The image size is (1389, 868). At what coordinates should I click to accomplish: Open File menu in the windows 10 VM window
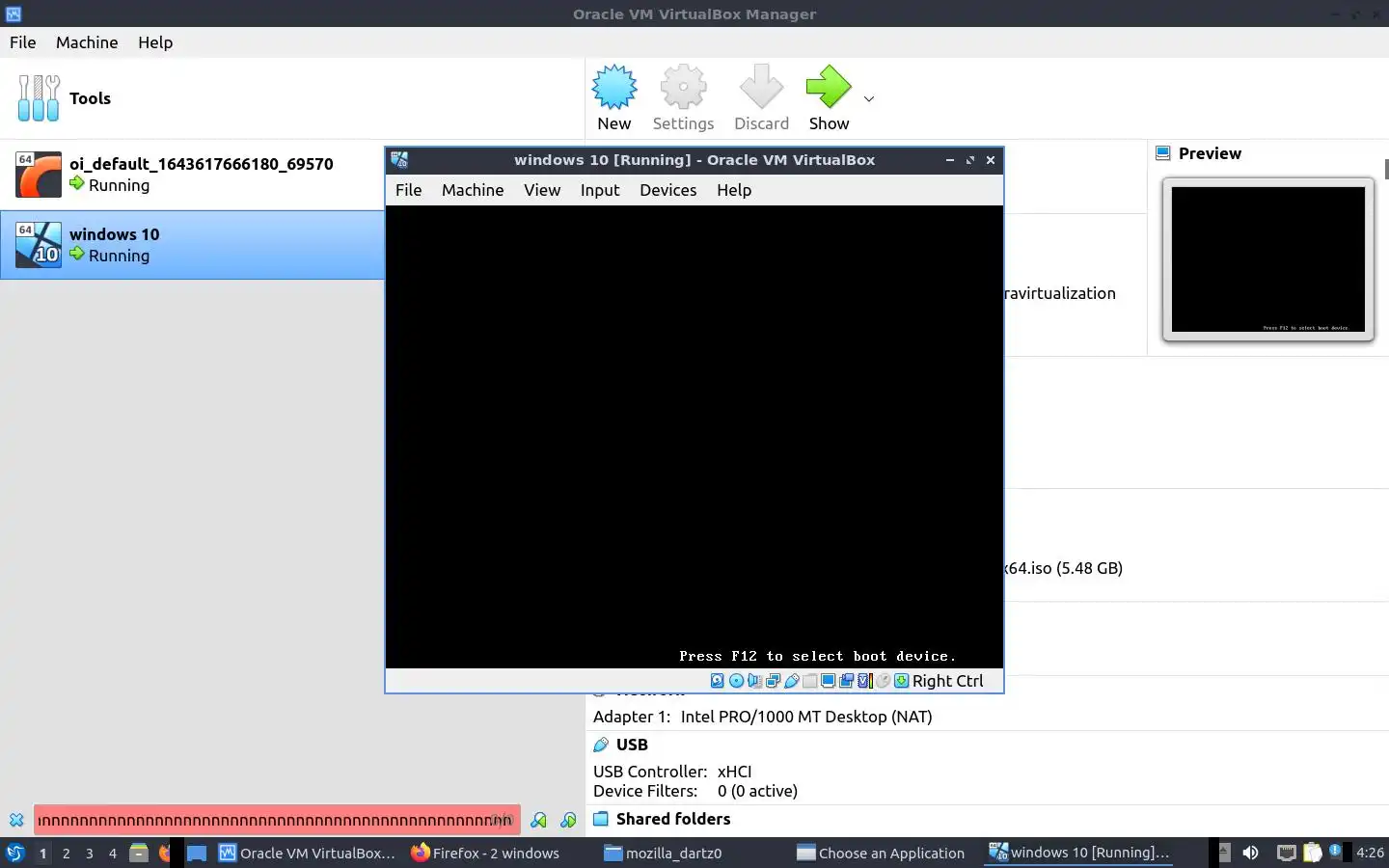click(409, 190)
